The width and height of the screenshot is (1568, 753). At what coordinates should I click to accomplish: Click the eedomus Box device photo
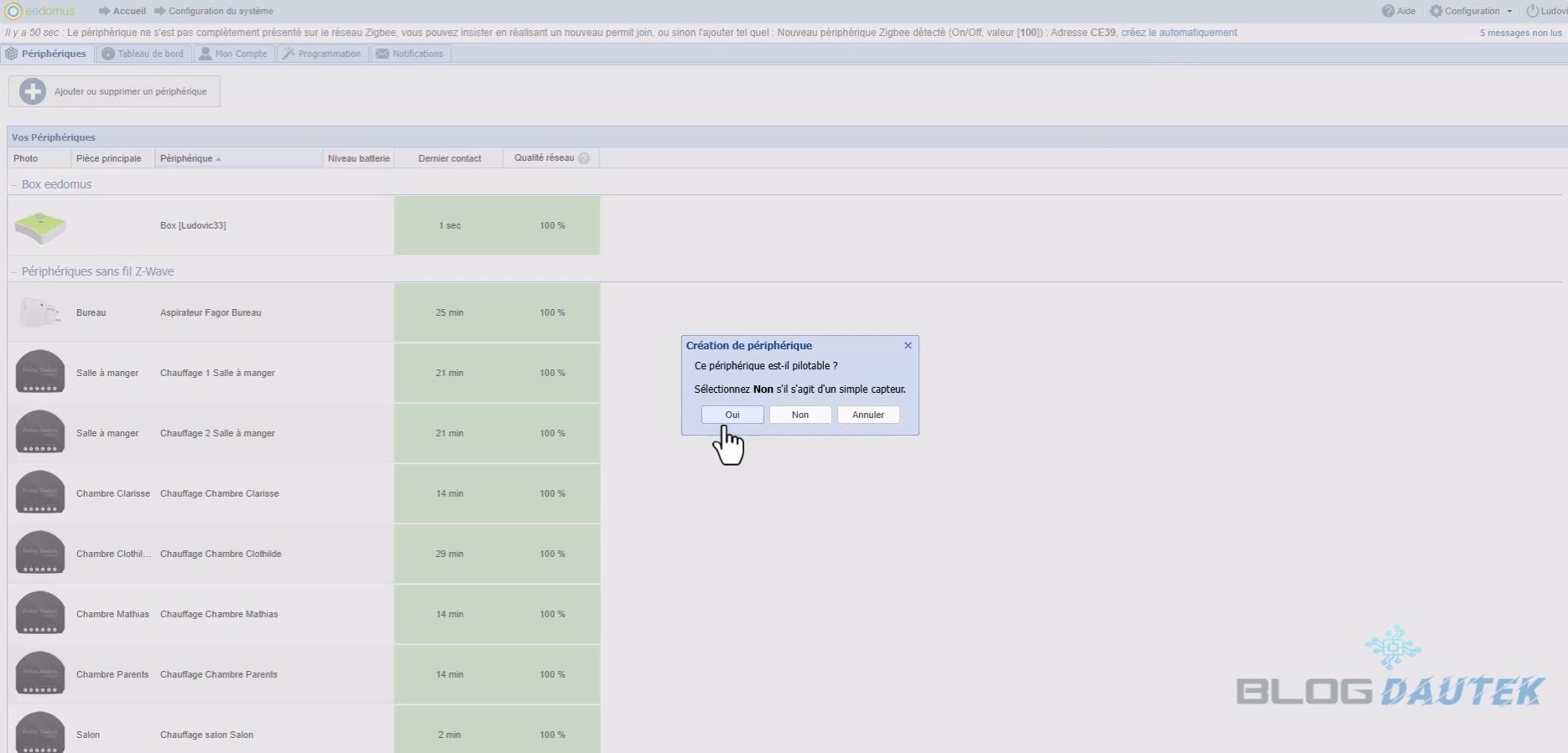click(40, 226)
